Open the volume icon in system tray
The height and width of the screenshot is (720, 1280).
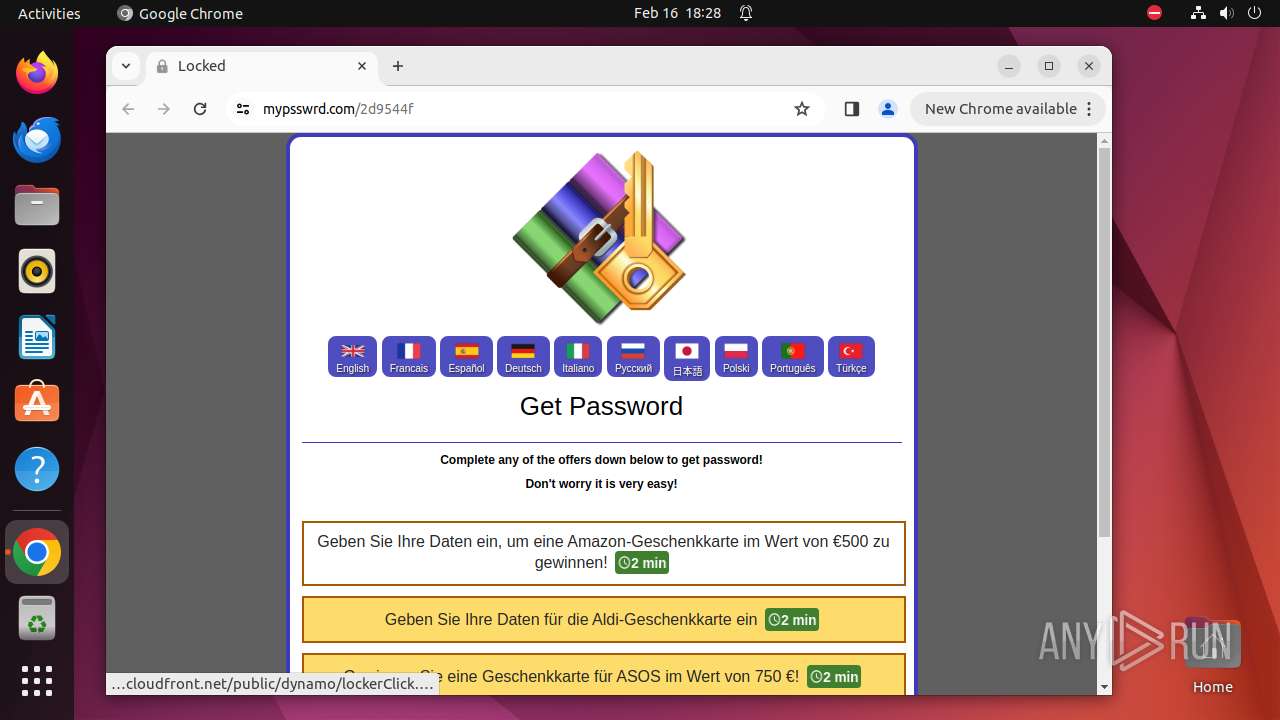(1226, 13)
